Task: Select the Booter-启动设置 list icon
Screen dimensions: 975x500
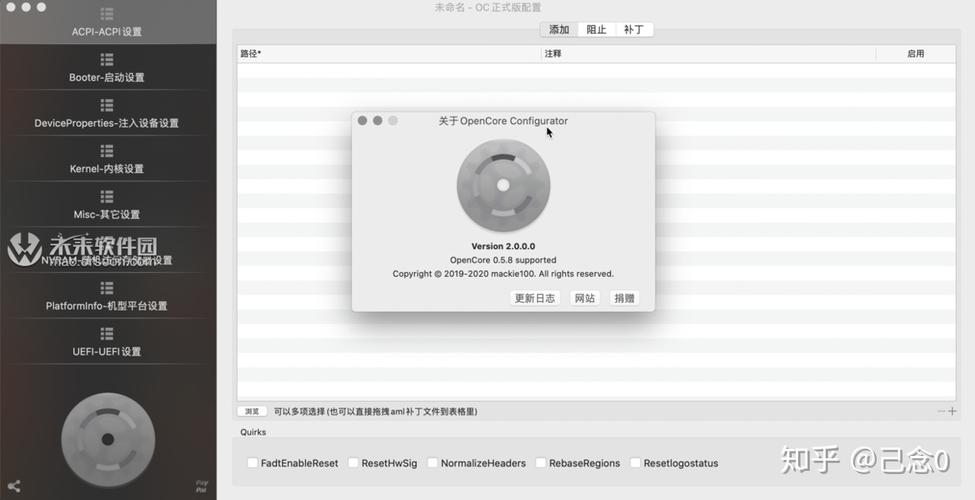Action: [107, 59]
